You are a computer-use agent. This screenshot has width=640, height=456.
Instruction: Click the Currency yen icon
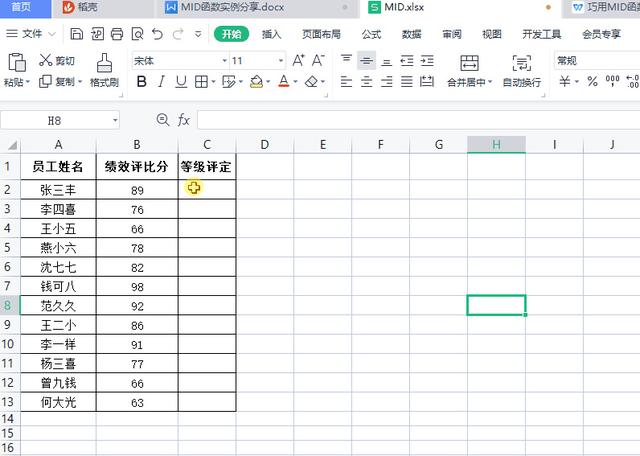click(564, 81)
